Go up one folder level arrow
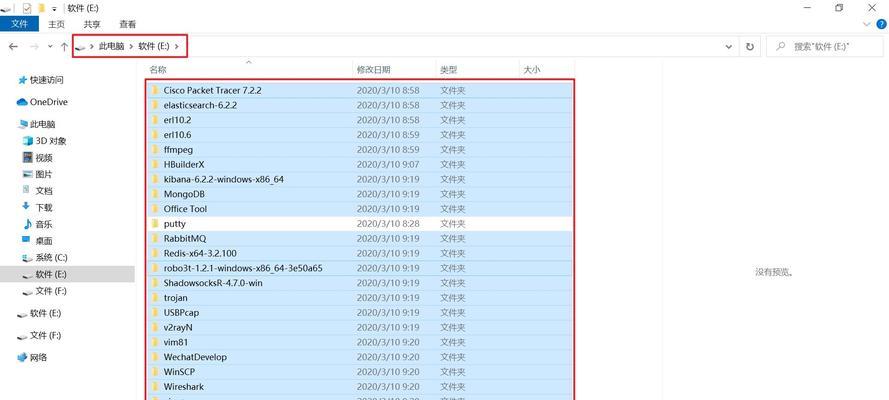Viewport: 889px width, 400px height. 64,47
